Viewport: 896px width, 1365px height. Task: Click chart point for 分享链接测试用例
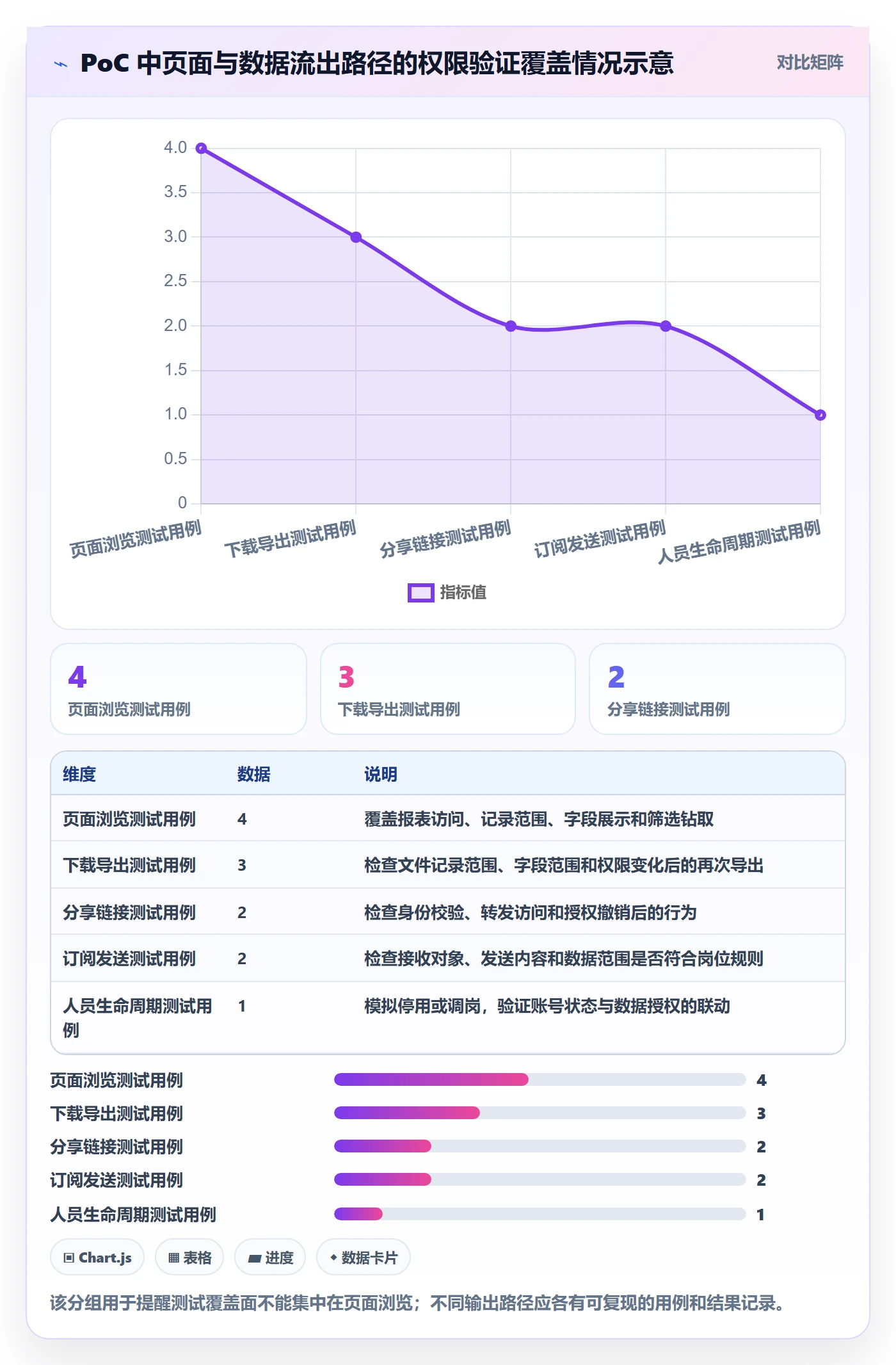[x=511, y=327]
